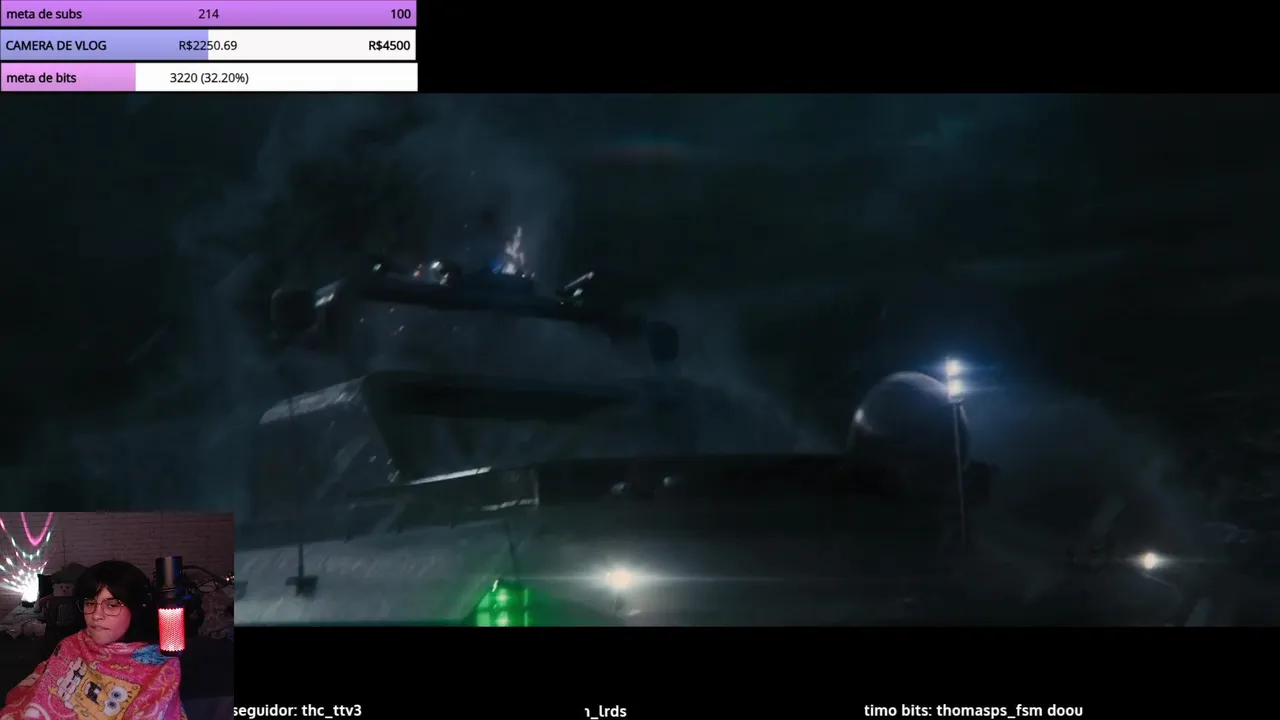Click the R$4500 goal amount
The width and height of the screenshot is (1280, 720).
coord(389,46)
